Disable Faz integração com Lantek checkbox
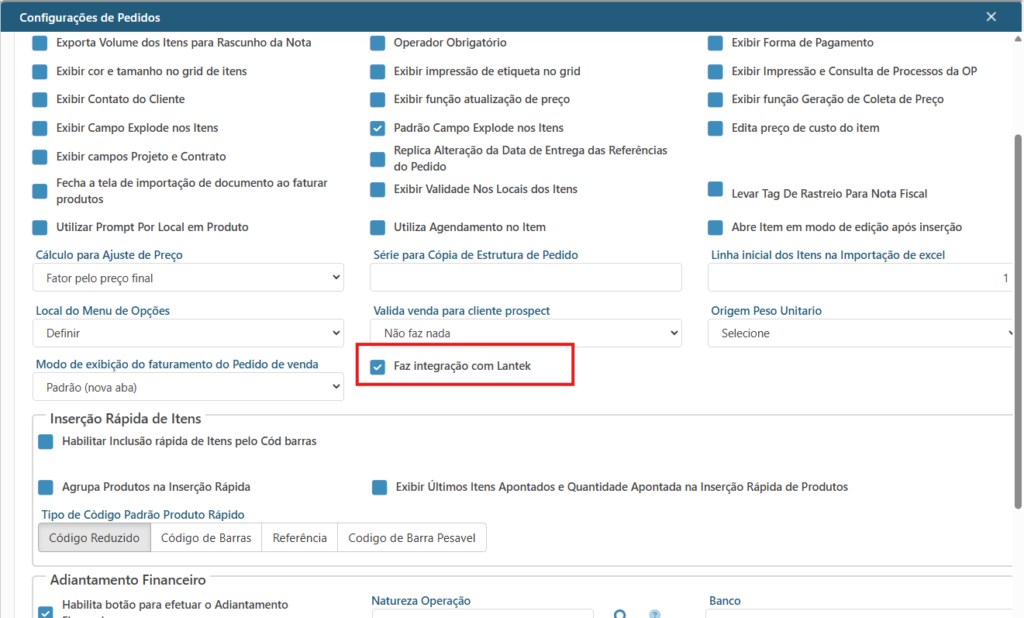The image size is (1024, 618). point(378,367)
